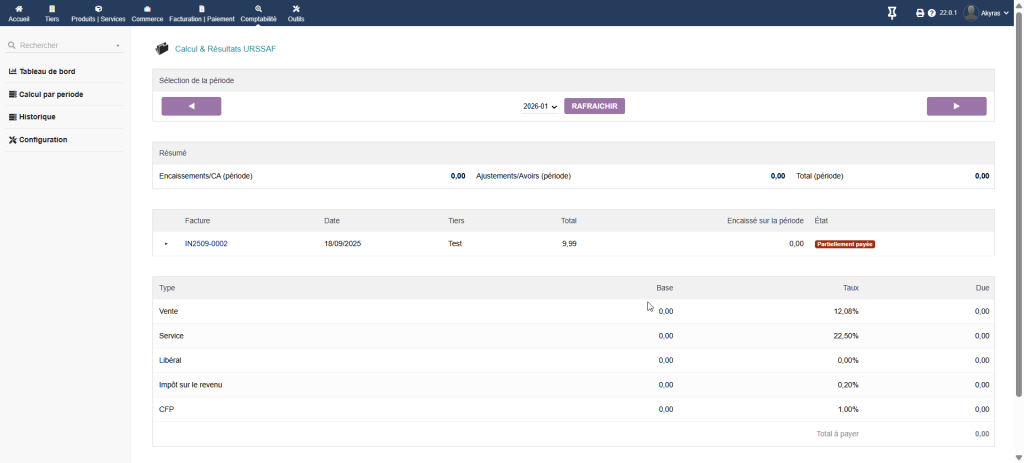Image resolution: width=1024 pixels, height=463 pixels.
Task: Open the Comptabilité module icon
Action: point(259,9)
